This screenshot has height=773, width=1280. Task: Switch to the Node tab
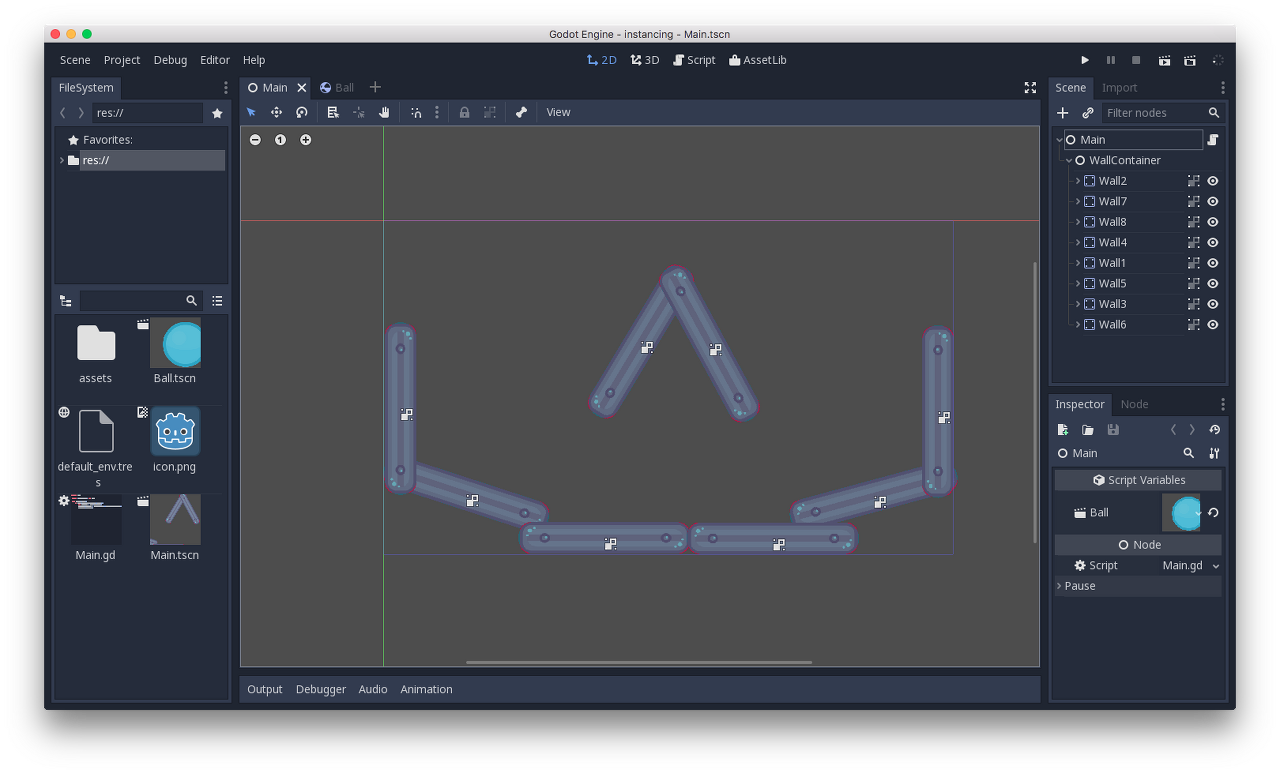[x=1134, y=404]
